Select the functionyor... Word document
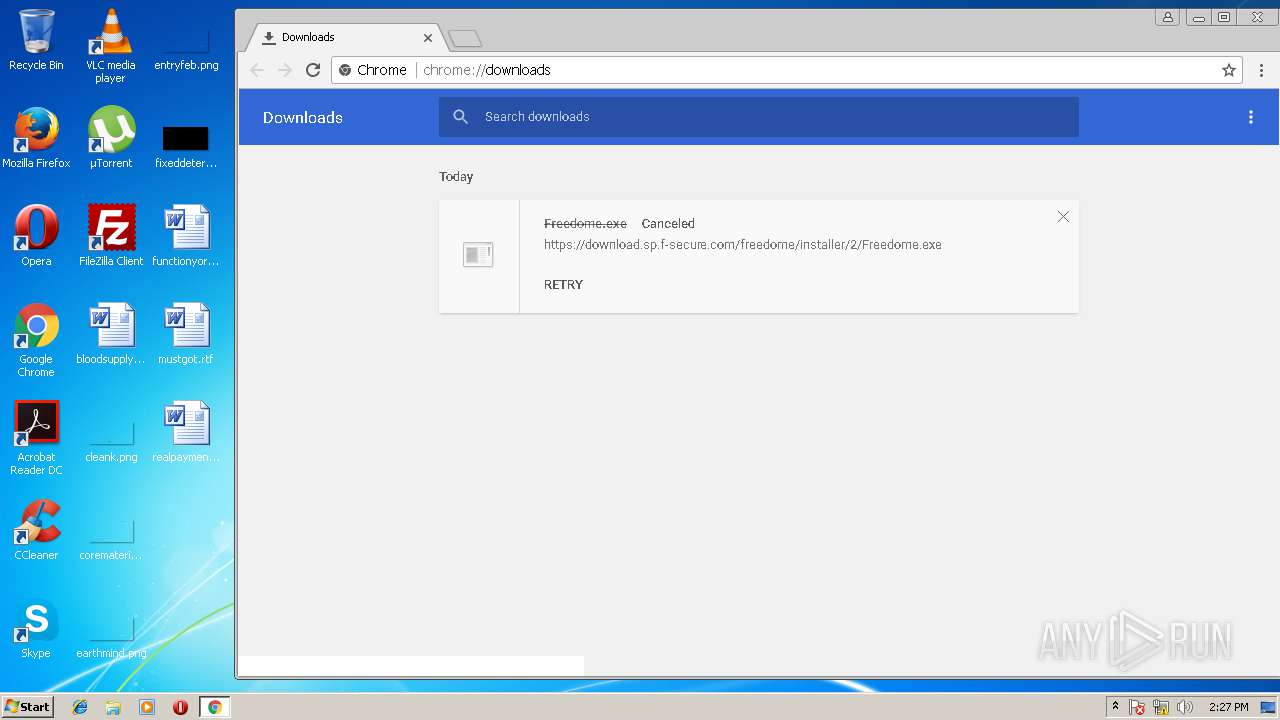Image resolution: width=1280 pixels, height=720 pixels. [186, 236]
